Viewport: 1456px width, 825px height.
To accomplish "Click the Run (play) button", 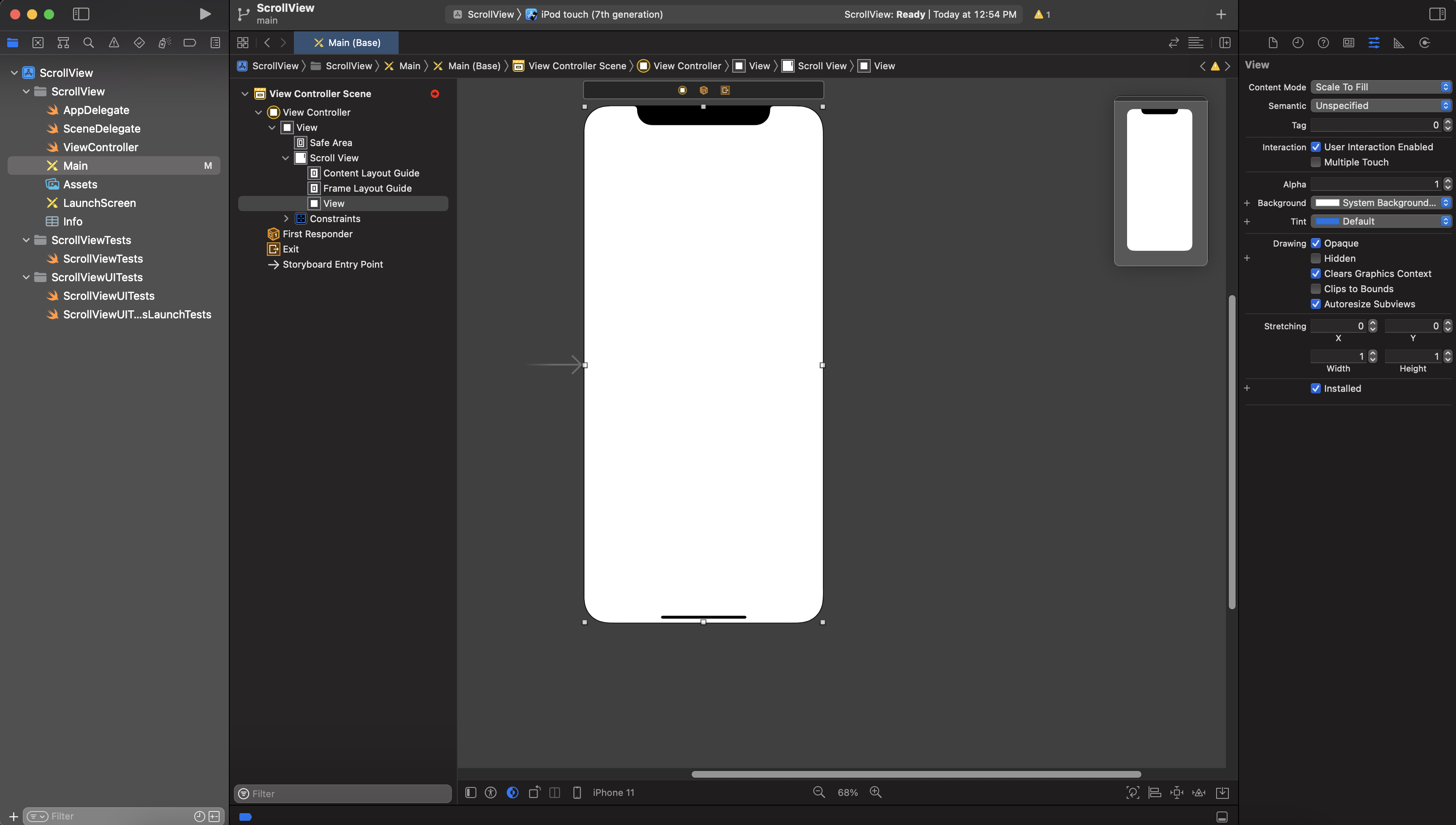I will coord(205,14).
